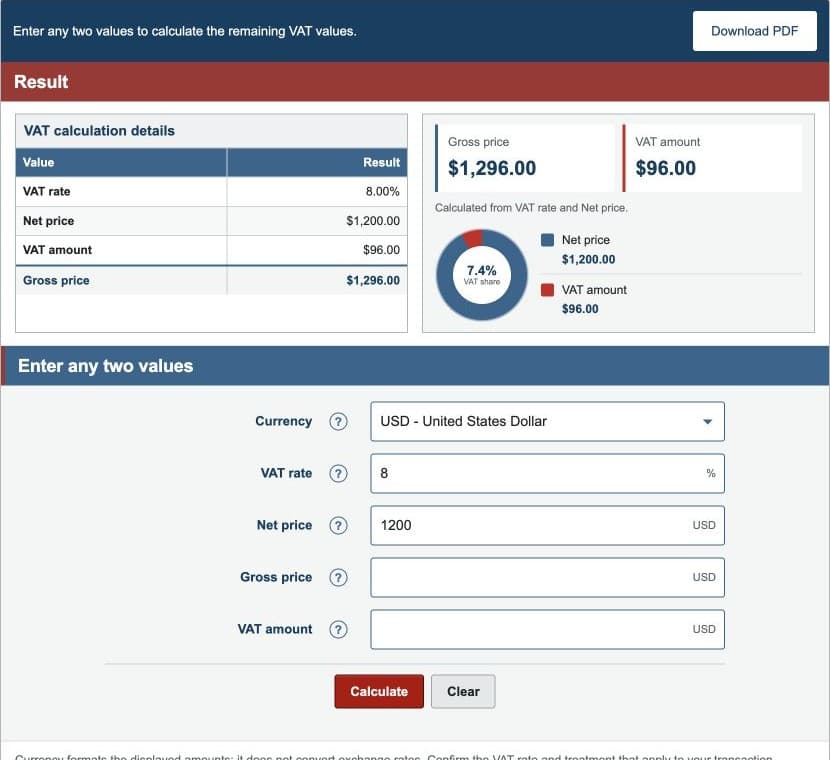Click the $1,296.00 Gross price table cell
This screenshot has height=760, width=830.
click(x=317, y=280)
